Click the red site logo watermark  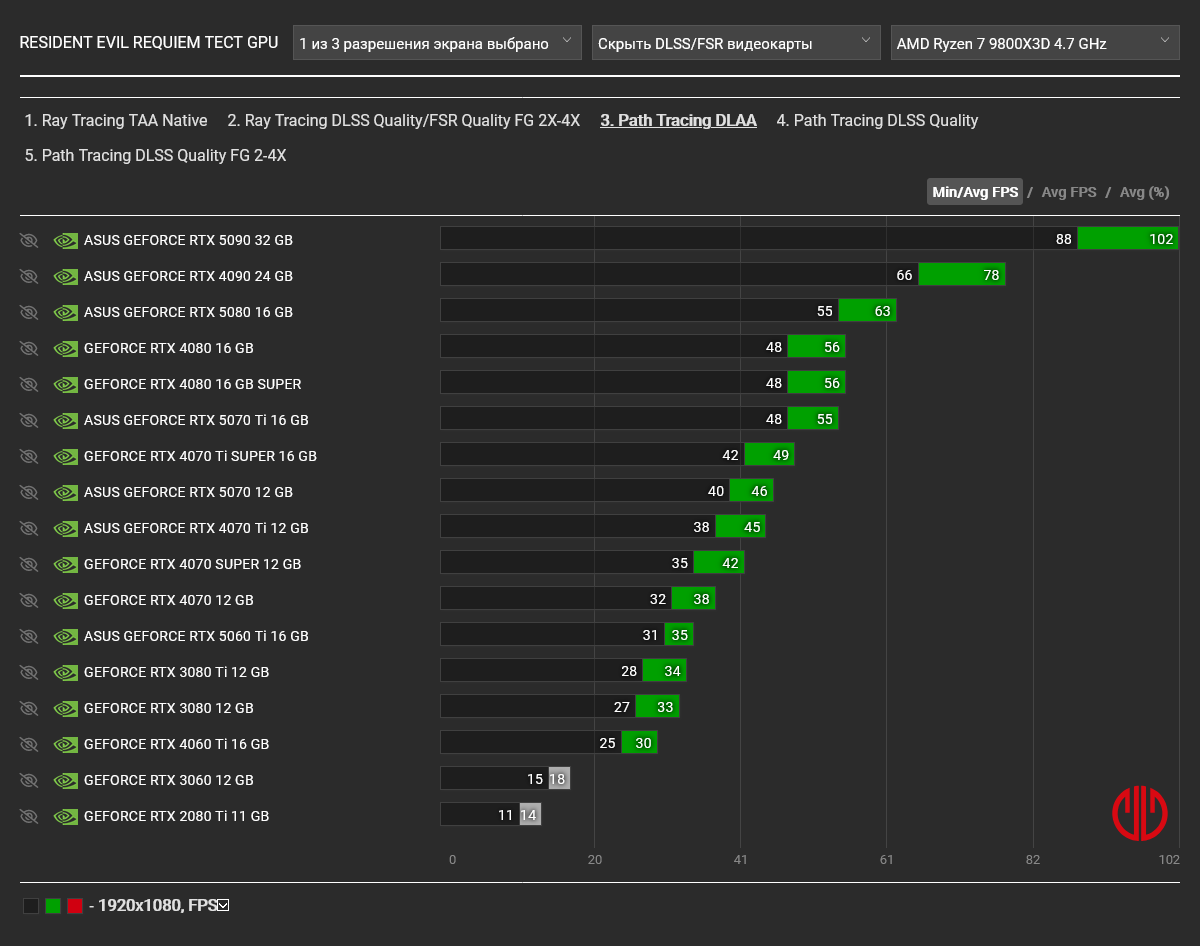1140,813
